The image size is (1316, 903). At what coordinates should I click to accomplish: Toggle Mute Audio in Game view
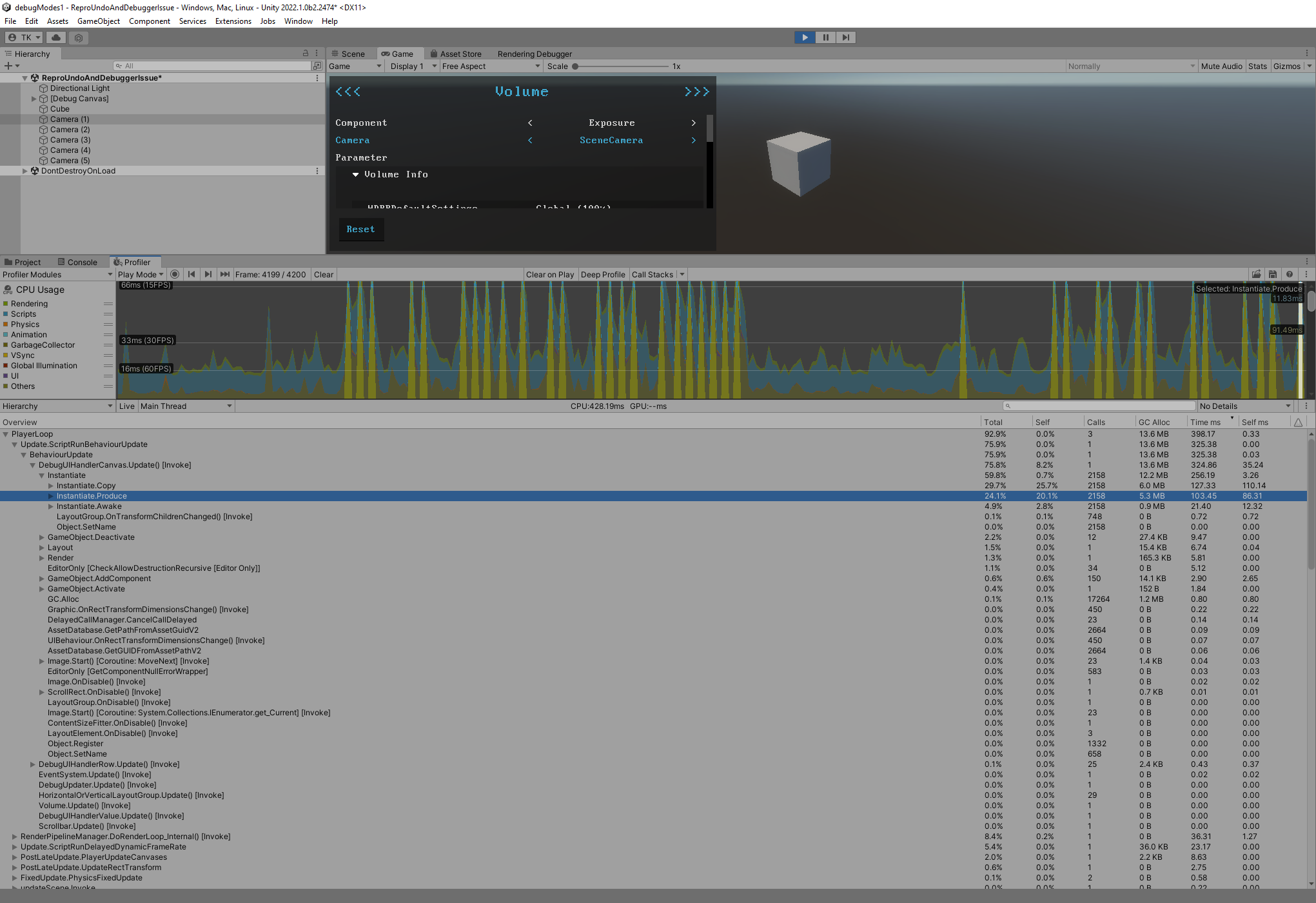click(x=1221, y=66)
